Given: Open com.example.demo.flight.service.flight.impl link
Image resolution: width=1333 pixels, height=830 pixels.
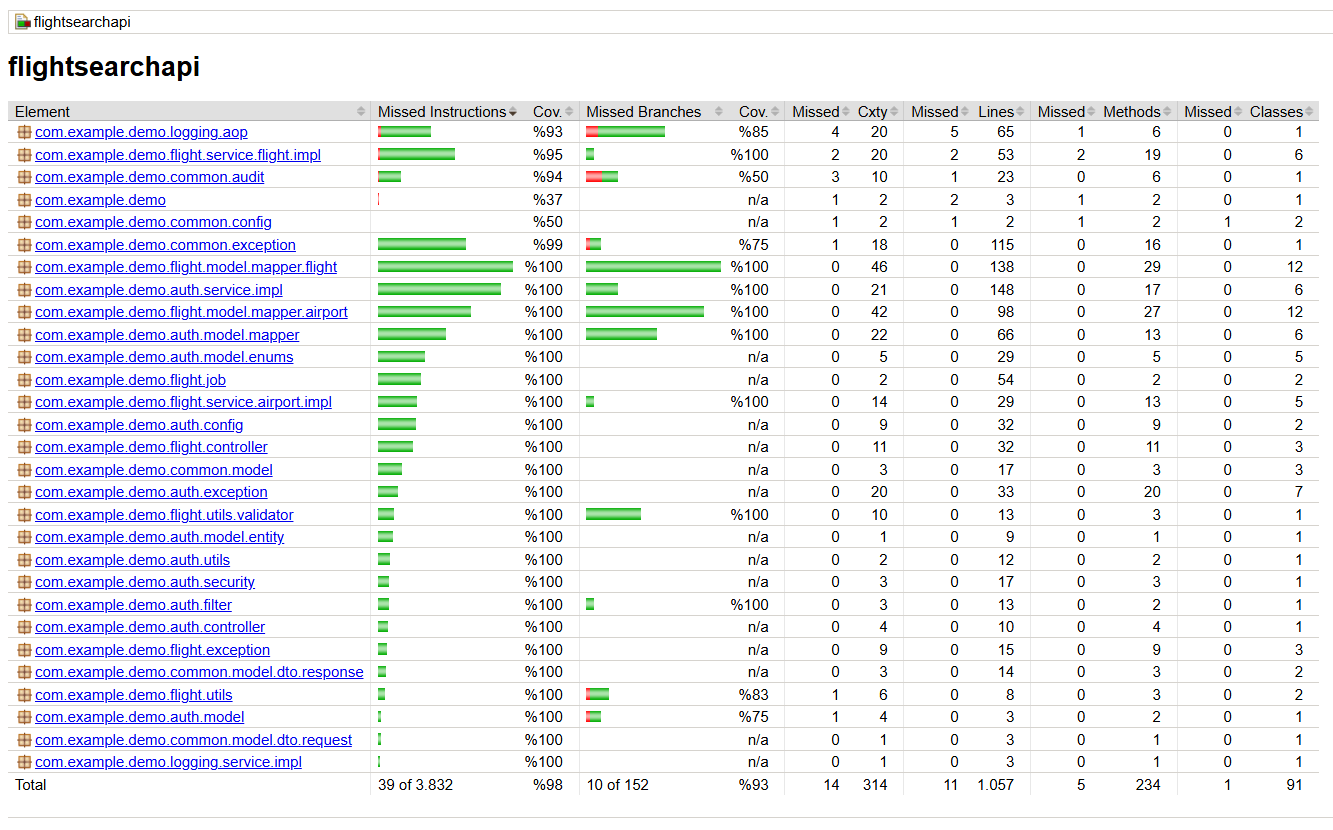Looking at the screenshot, I should click(x=178, y=155).
